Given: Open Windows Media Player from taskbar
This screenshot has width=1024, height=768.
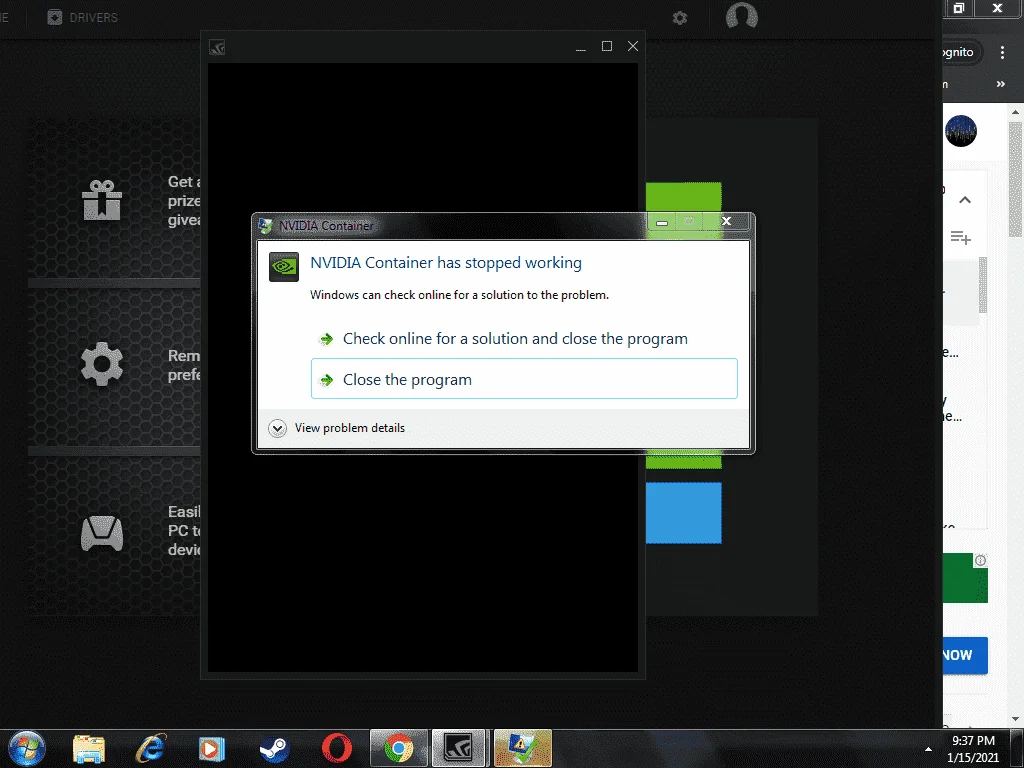Looking at the screenshot, I should click(211, 749).
